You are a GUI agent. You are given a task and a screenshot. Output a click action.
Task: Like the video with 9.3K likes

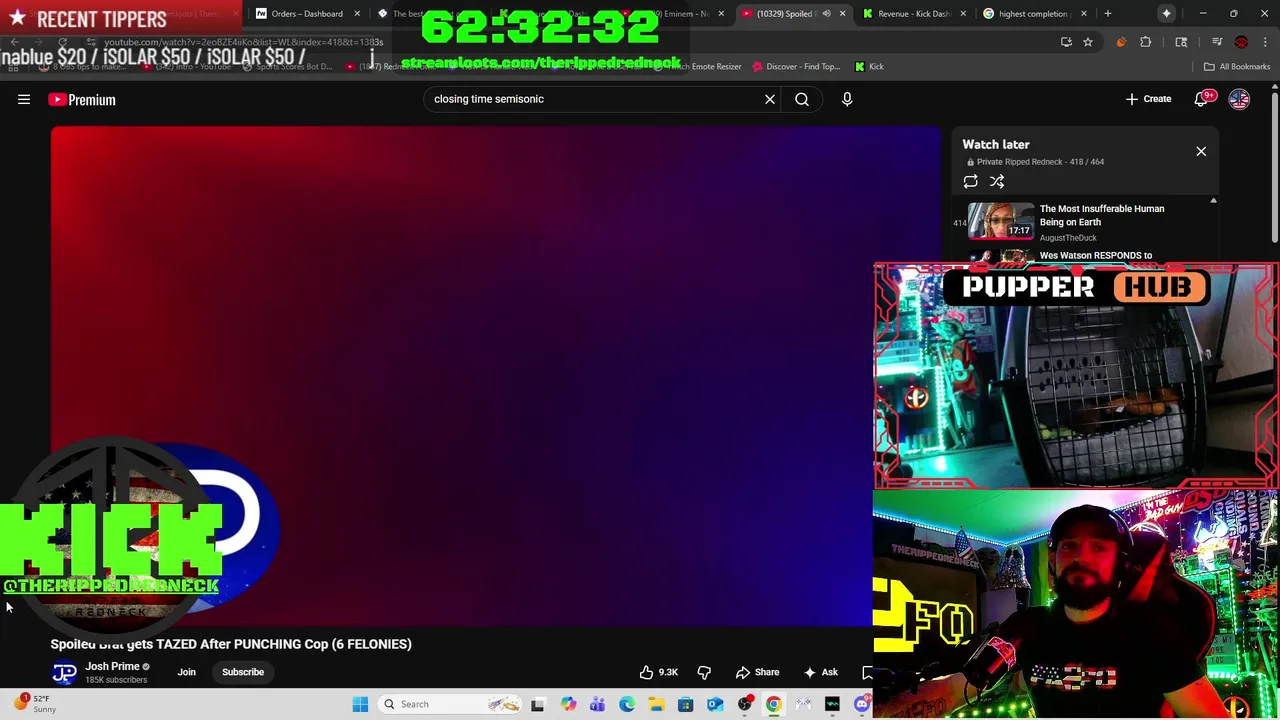(659, 672)
